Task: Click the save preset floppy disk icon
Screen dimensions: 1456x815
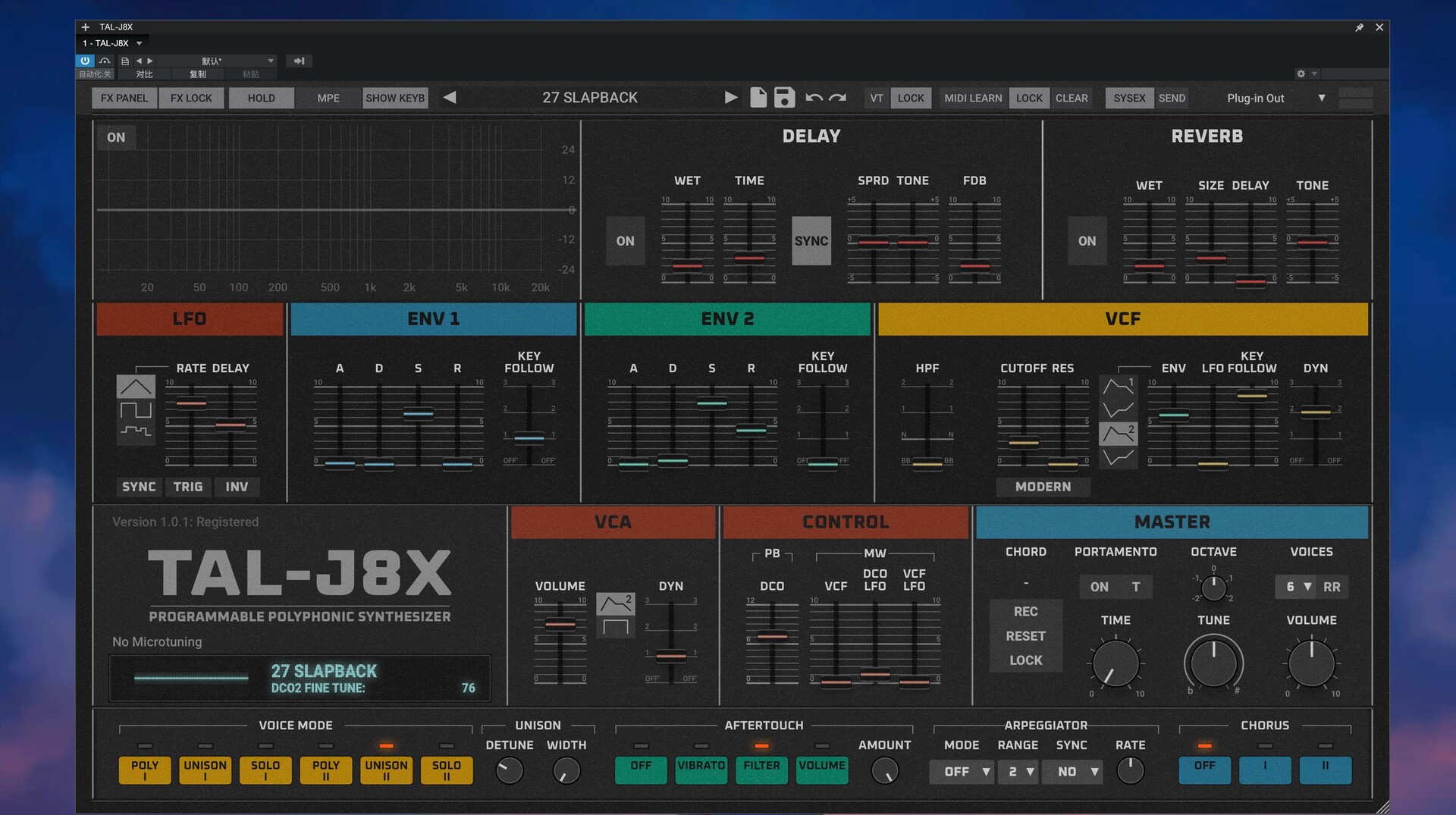Action: (x=784, y=98)
